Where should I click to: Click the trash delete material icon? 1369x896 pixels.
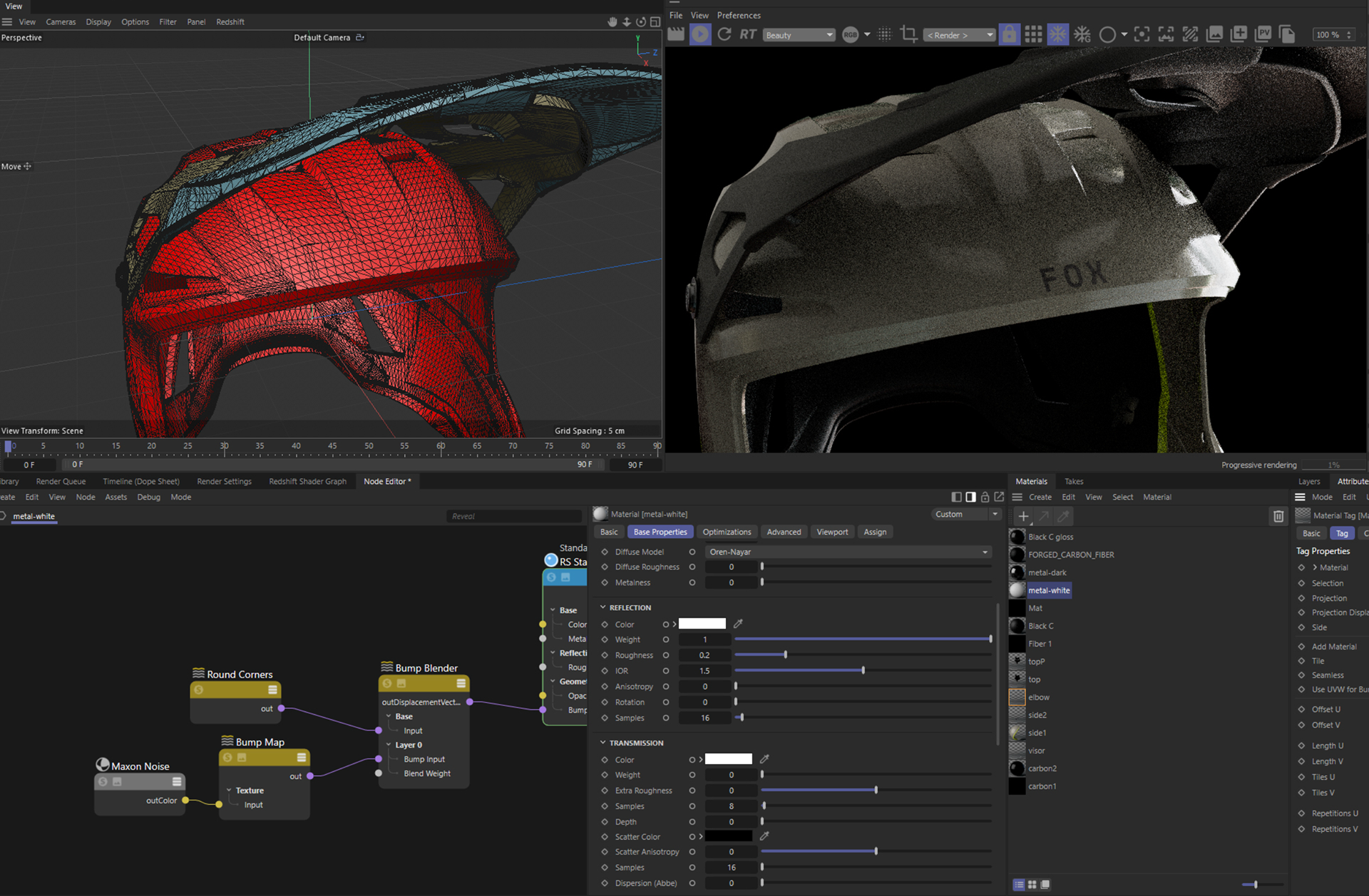click(x=1278, y=516)
